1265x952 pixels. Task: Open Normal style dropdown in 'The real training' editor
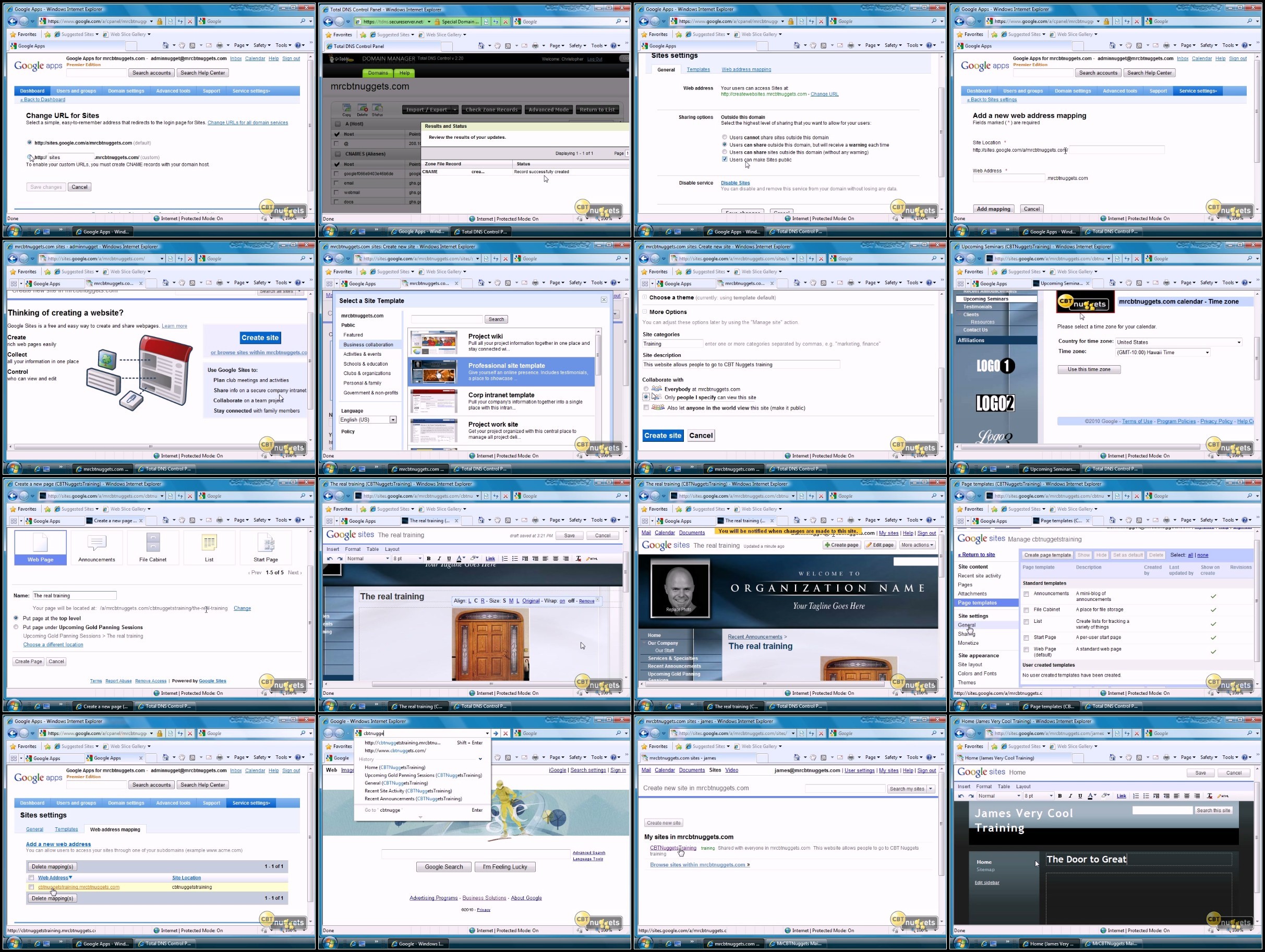368,559
